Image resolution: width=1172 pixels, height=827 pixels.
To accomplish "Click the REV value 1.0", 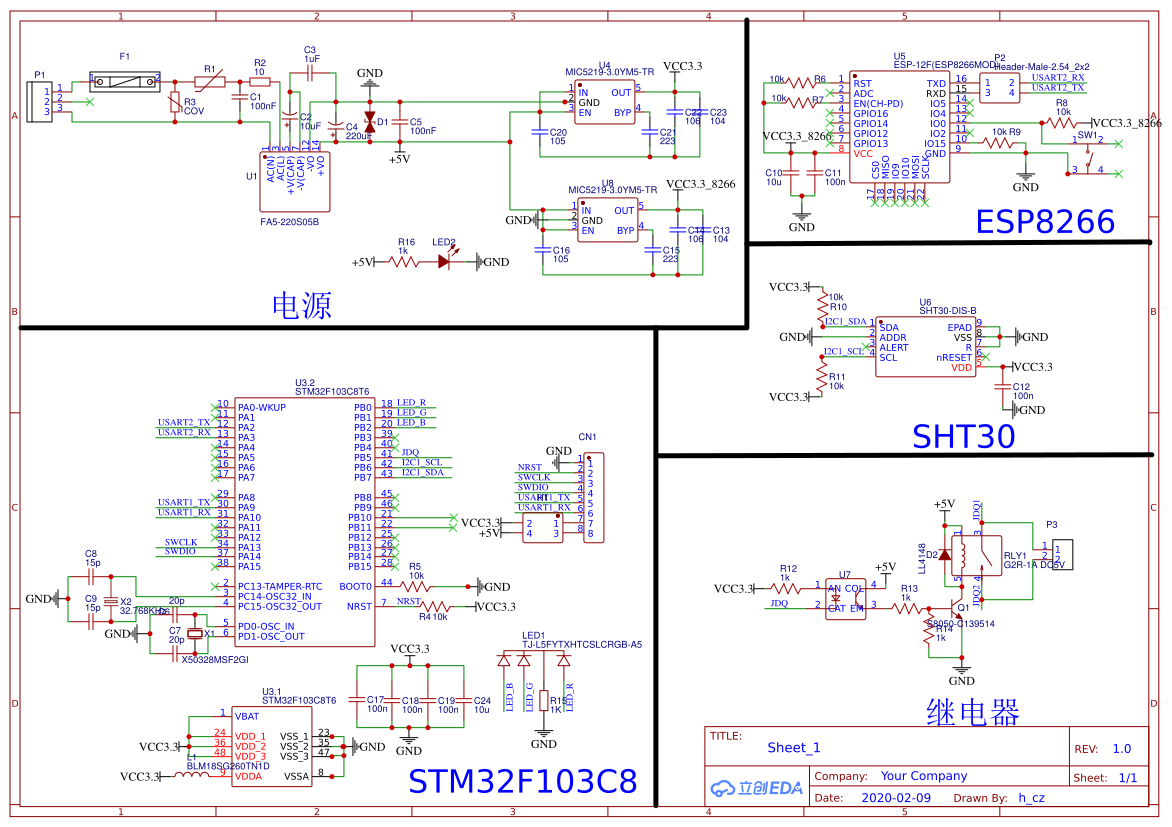I will click(x=1122, y=748).
